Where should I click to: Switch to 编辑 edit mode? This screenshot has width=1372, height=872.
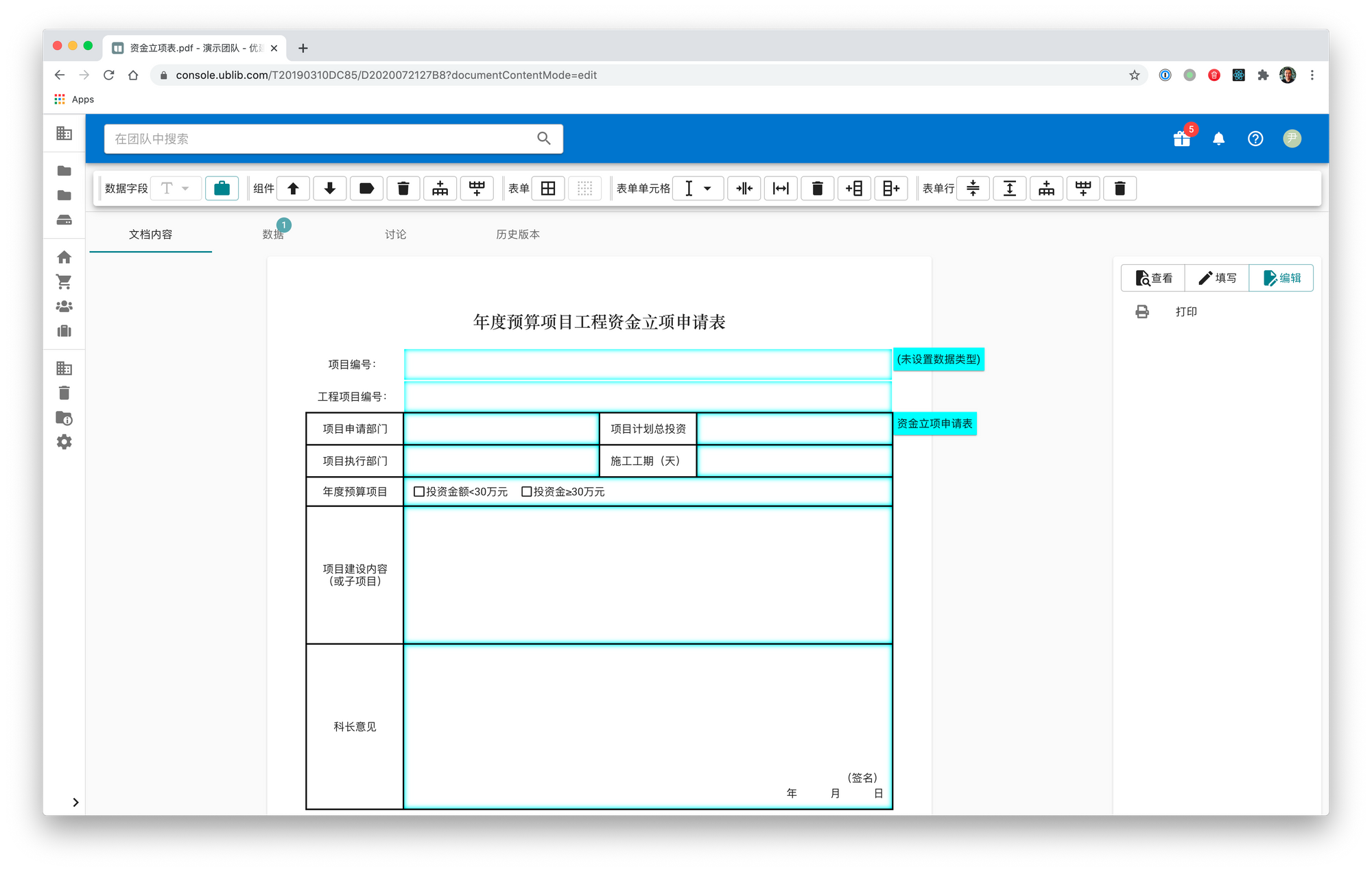click(1281, 278)
